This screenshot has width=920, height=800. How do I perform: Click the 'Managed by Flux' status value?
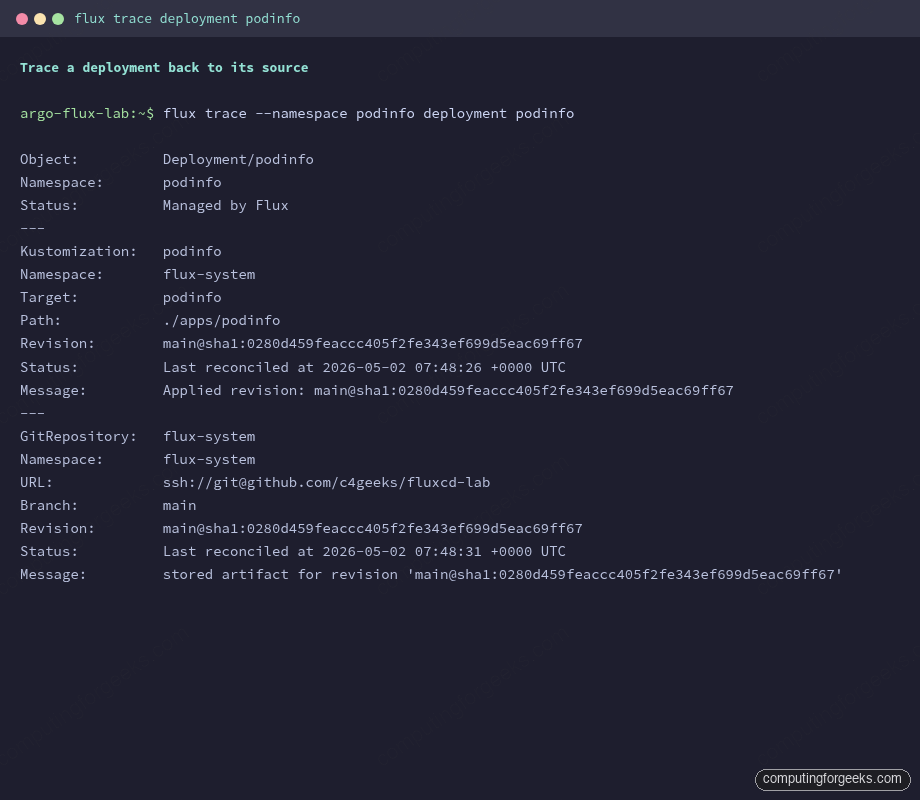click(225, 205)
